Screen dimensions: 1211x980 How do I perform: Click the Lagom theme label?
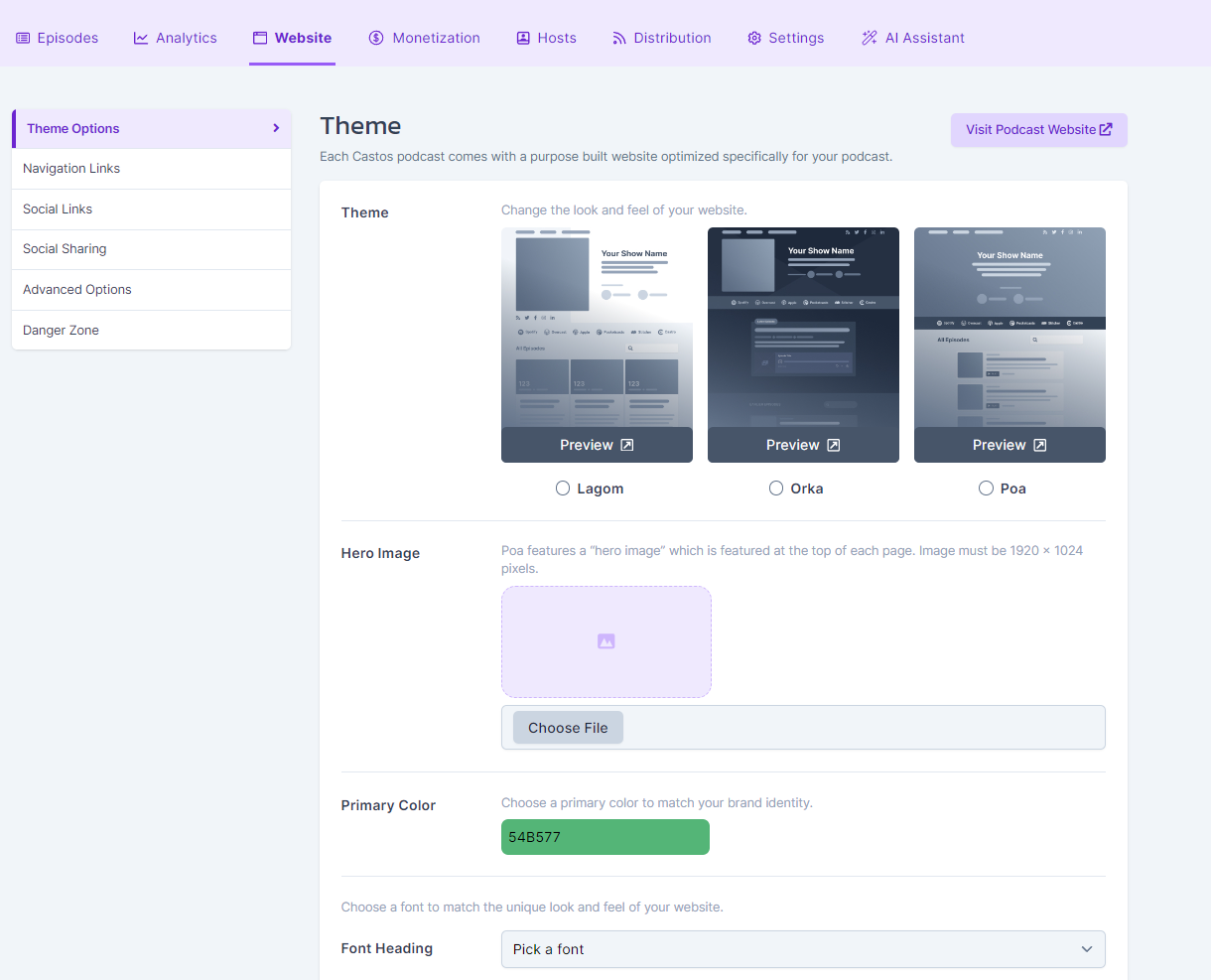point(601,489)
